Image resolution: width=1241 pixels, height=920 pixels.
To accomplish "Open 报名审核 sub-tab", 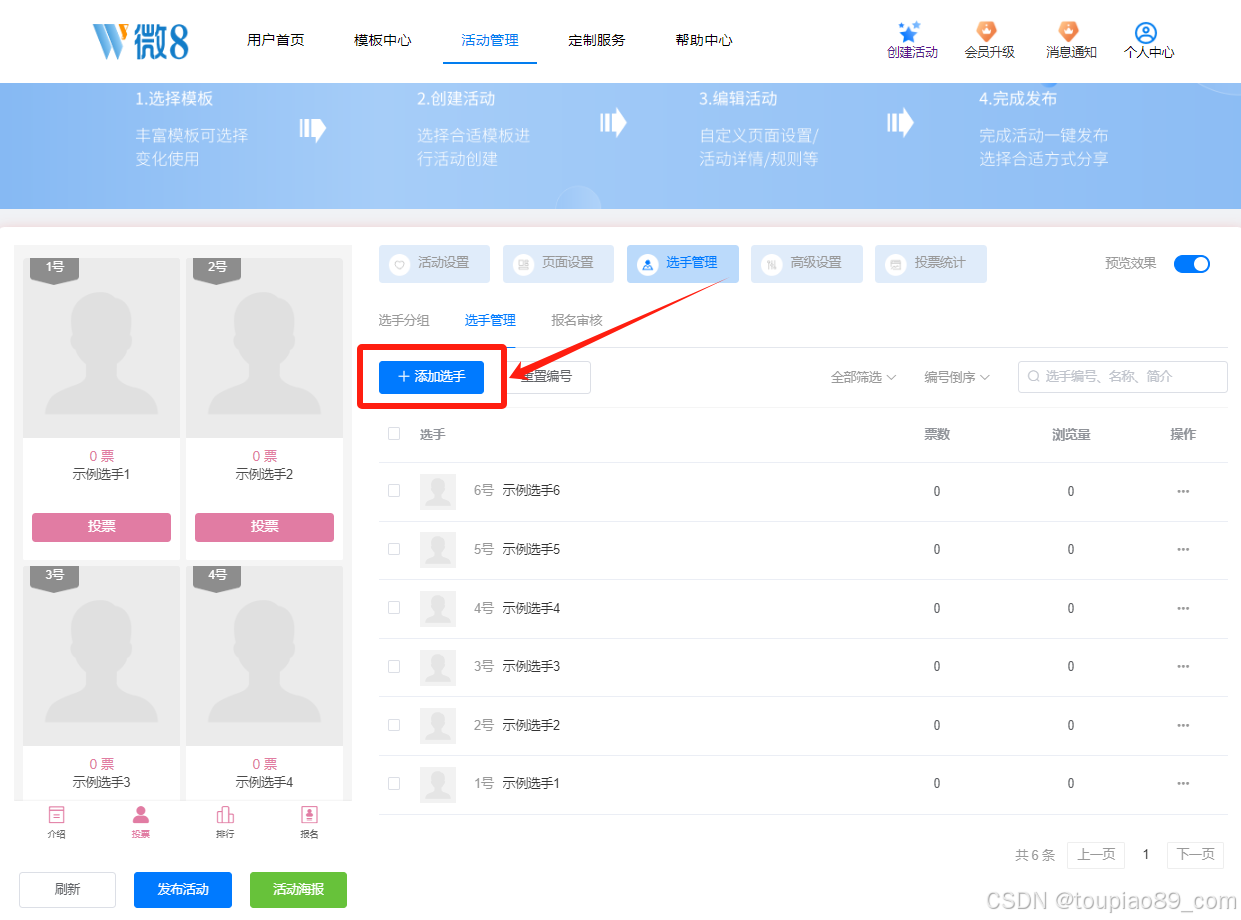I will tap(577, 321).
